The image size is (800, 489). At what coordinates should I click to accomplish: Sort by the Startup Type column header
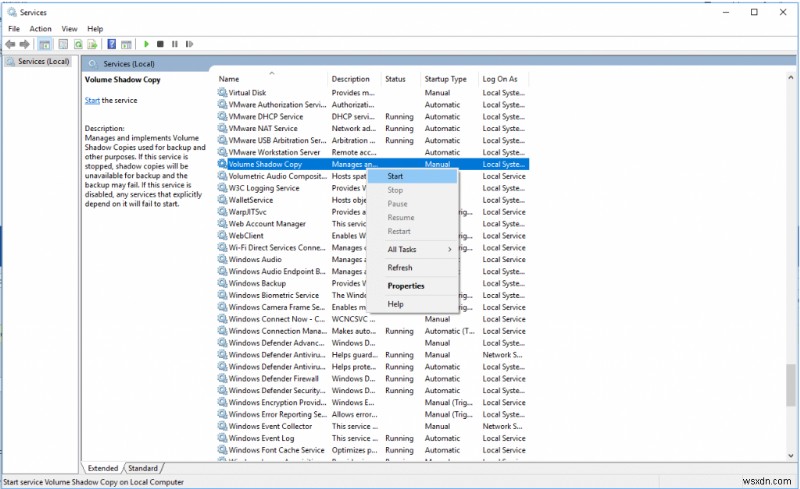pyautogui.click(x=449, y=79)
